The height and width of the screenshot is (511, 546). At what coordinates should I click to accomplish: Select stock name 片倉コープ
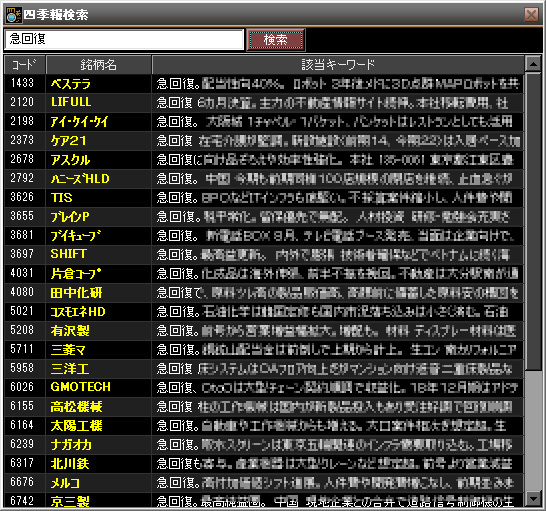point(76,273)
